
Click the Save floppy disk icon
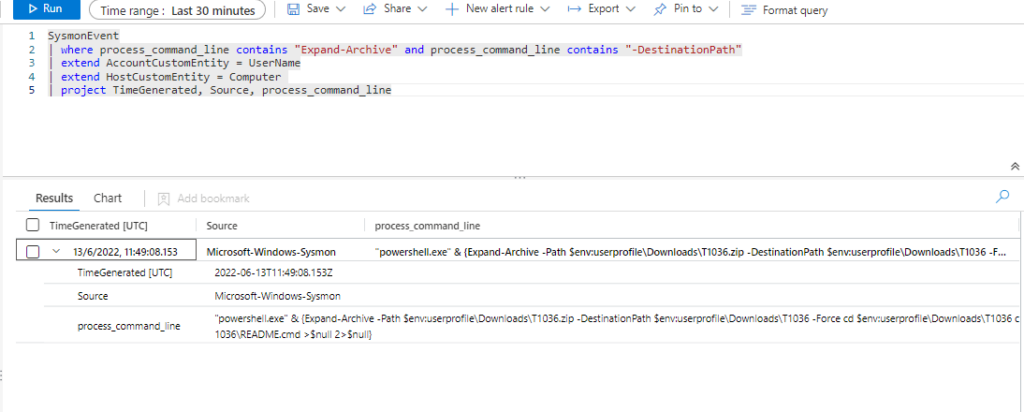tap(293, 9)
